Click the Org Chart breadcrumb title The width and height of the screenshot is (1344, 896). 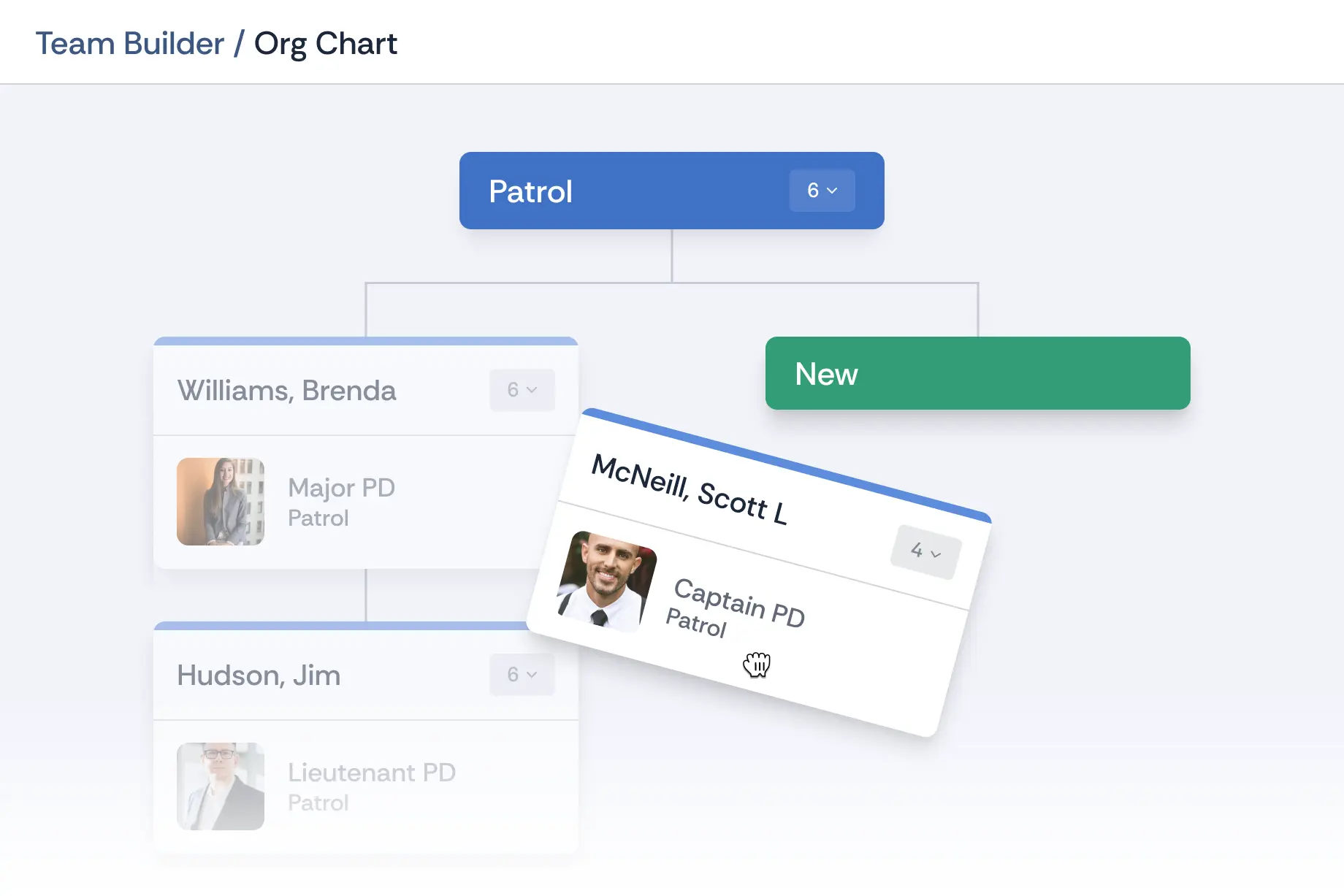[x=325, y=44]
